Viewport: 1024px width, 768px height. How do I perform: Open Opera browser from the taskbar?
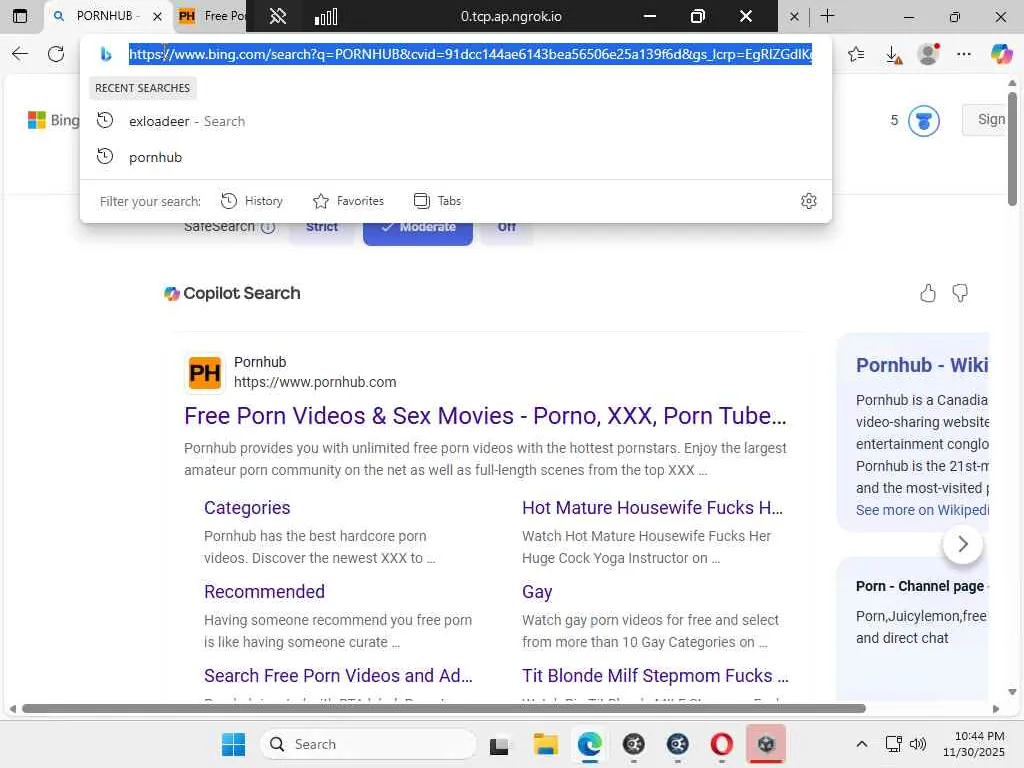tap(722, 744)
